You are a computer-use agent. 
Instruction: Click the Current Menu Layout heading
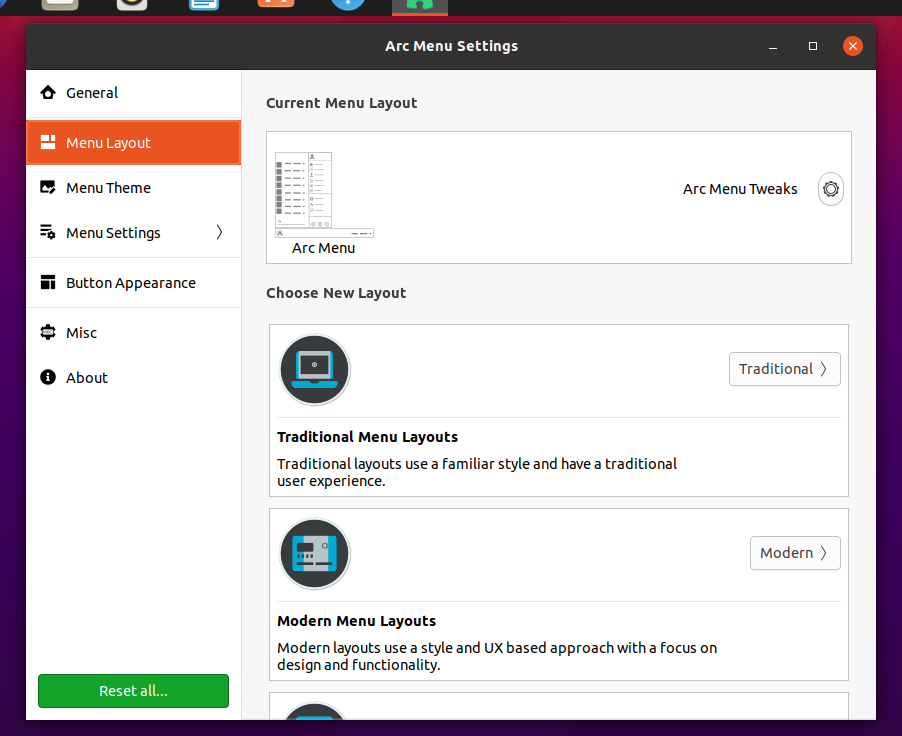point(341,103)
